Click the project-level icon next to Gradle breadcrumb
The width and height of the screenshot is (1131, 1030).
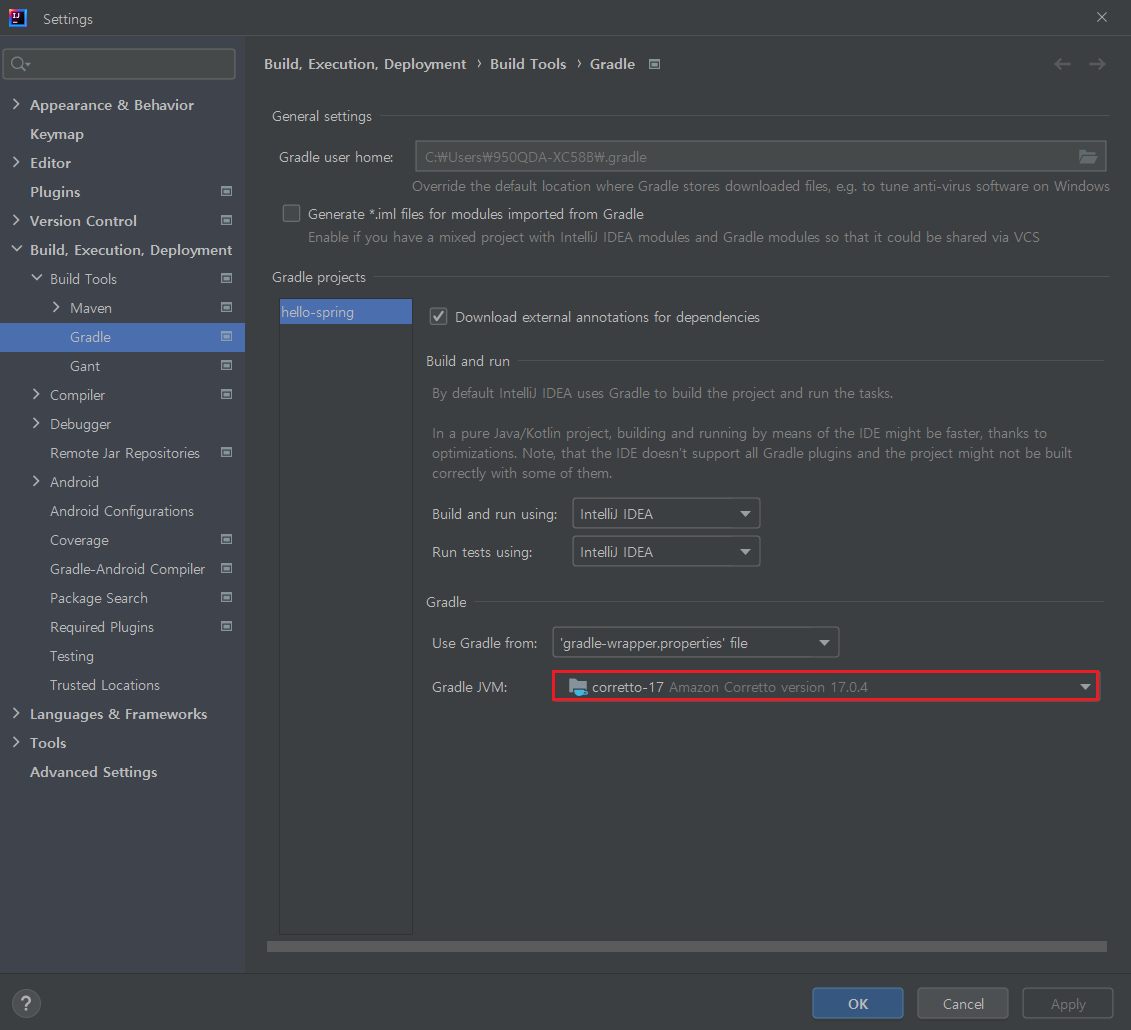pos(654,64)
